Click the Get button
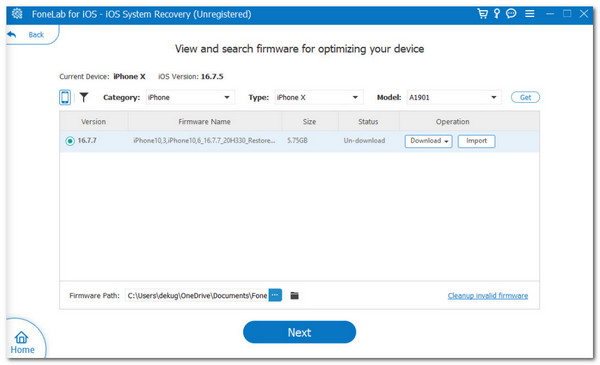 coord(525,97)
